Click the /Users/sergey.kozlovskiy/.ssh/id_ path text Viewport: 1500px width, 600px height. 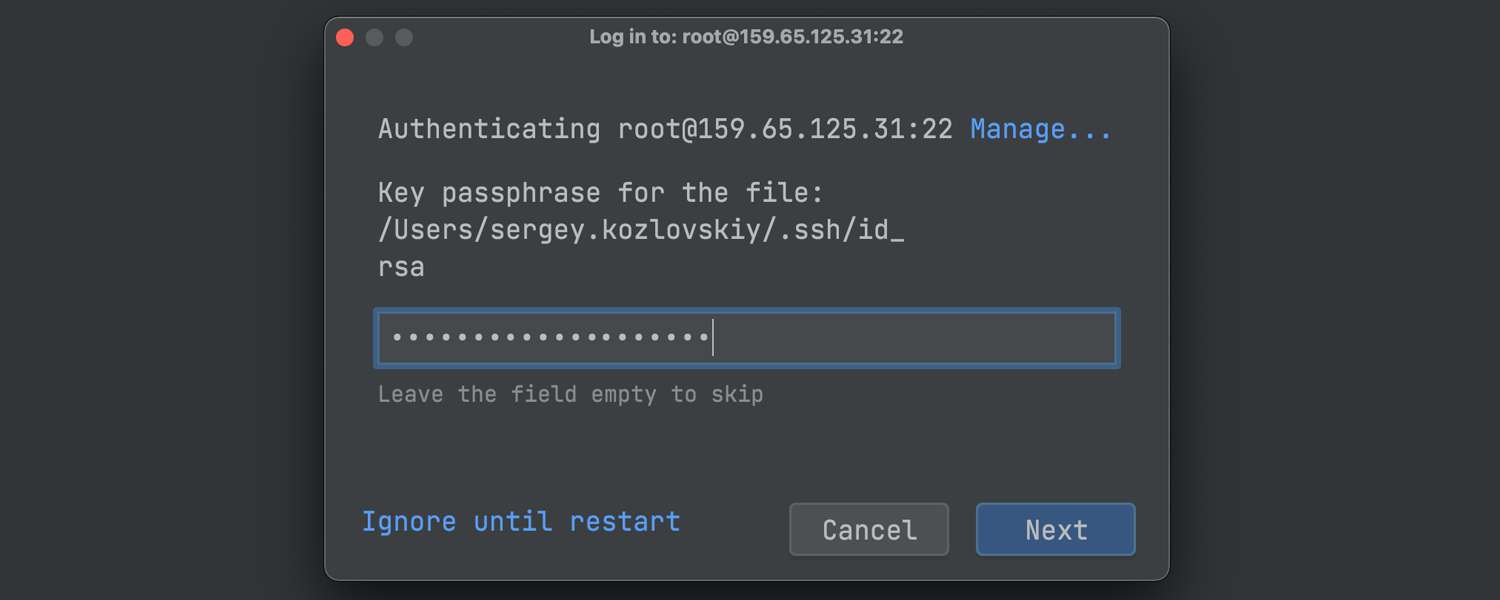point(641,230)
